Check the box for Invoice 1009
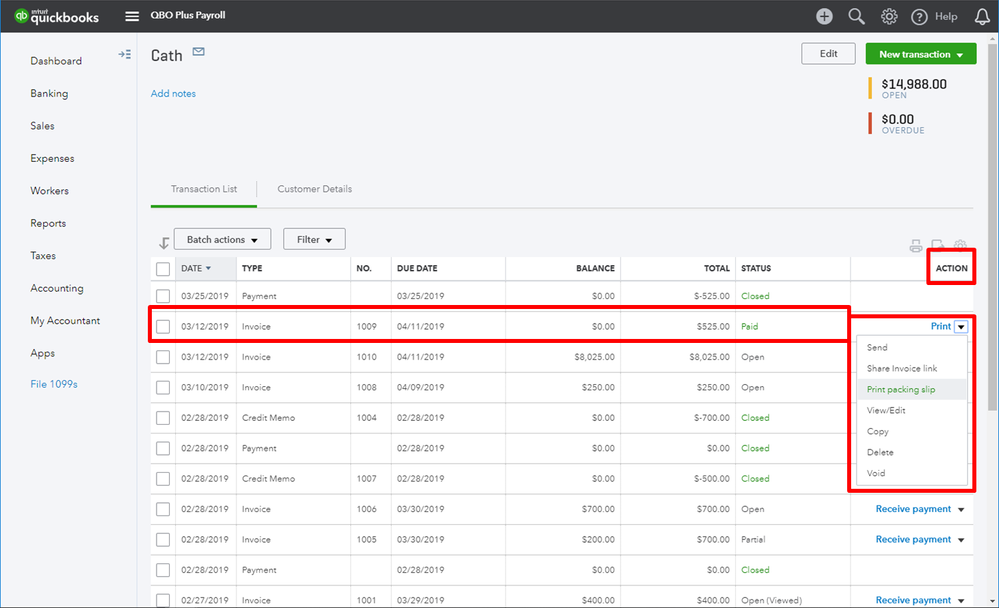999x608 pixels. [x=163, y=327]
